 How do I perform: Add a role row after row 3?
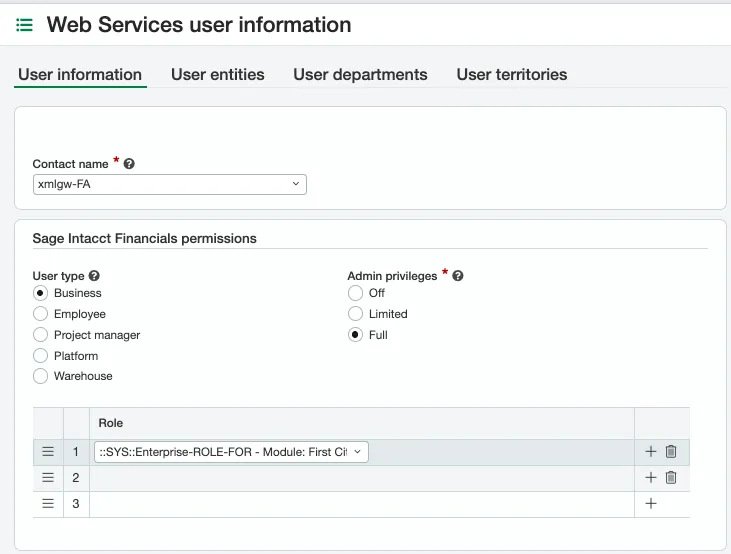click(651, 504)
